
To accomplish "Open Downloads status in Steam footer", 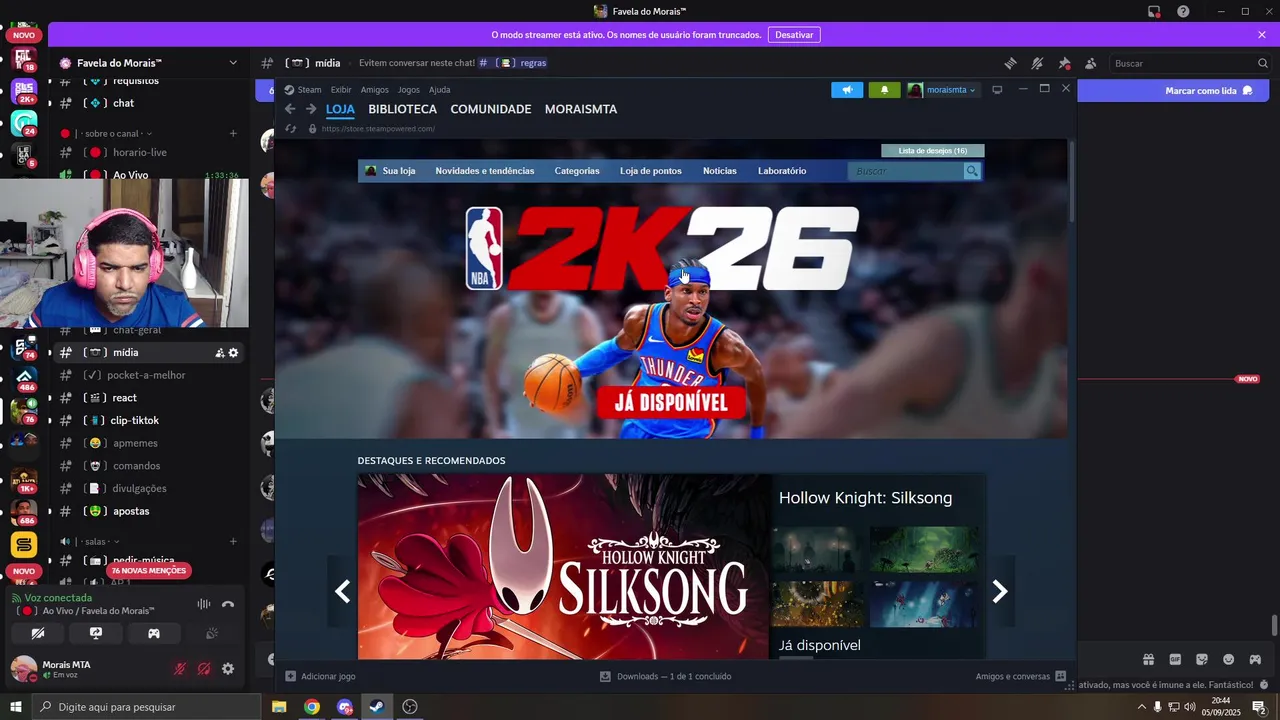I will pos(665,677).
